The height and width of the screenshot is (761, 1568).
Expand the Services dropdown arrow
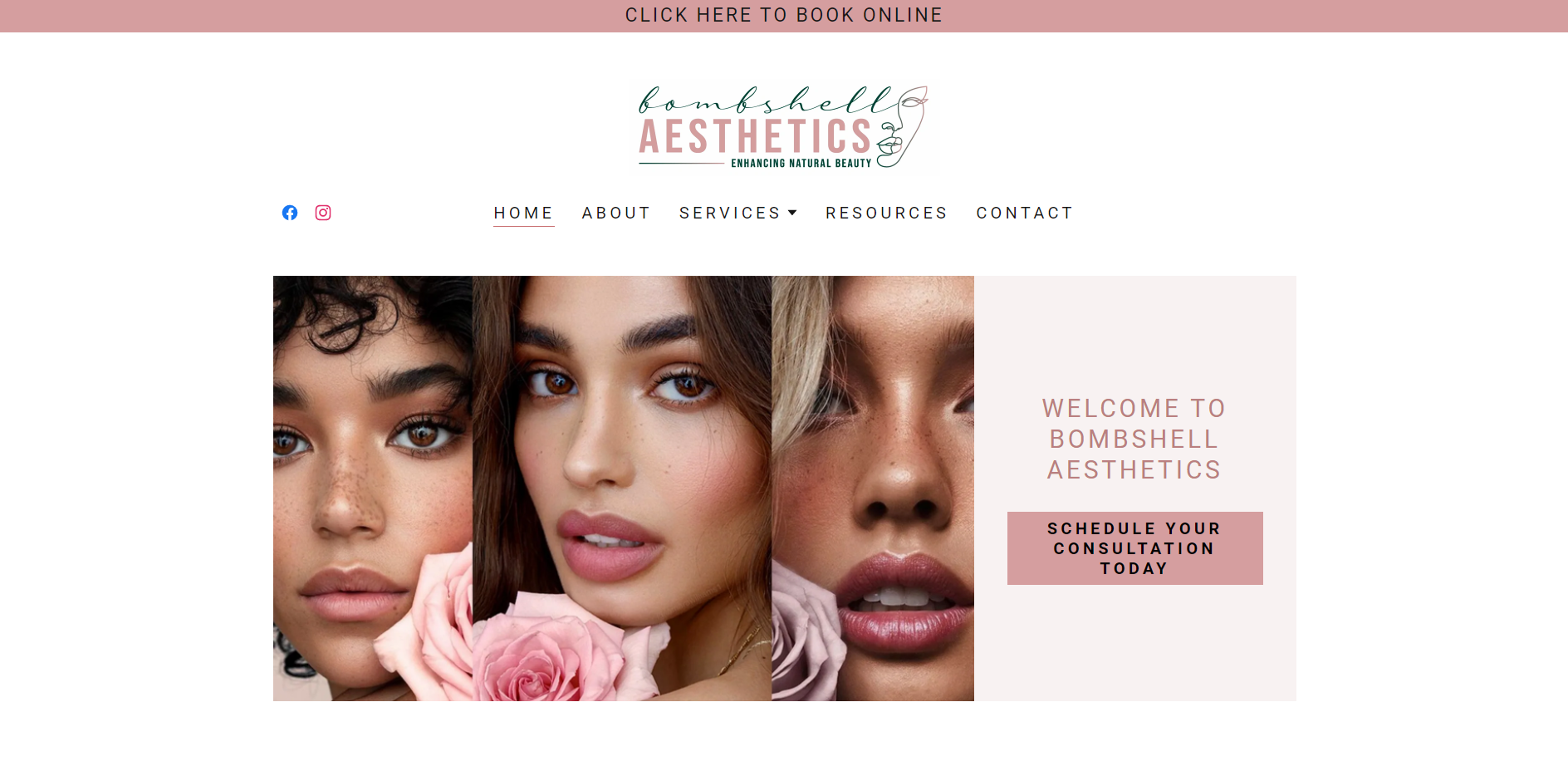point(792,213)
